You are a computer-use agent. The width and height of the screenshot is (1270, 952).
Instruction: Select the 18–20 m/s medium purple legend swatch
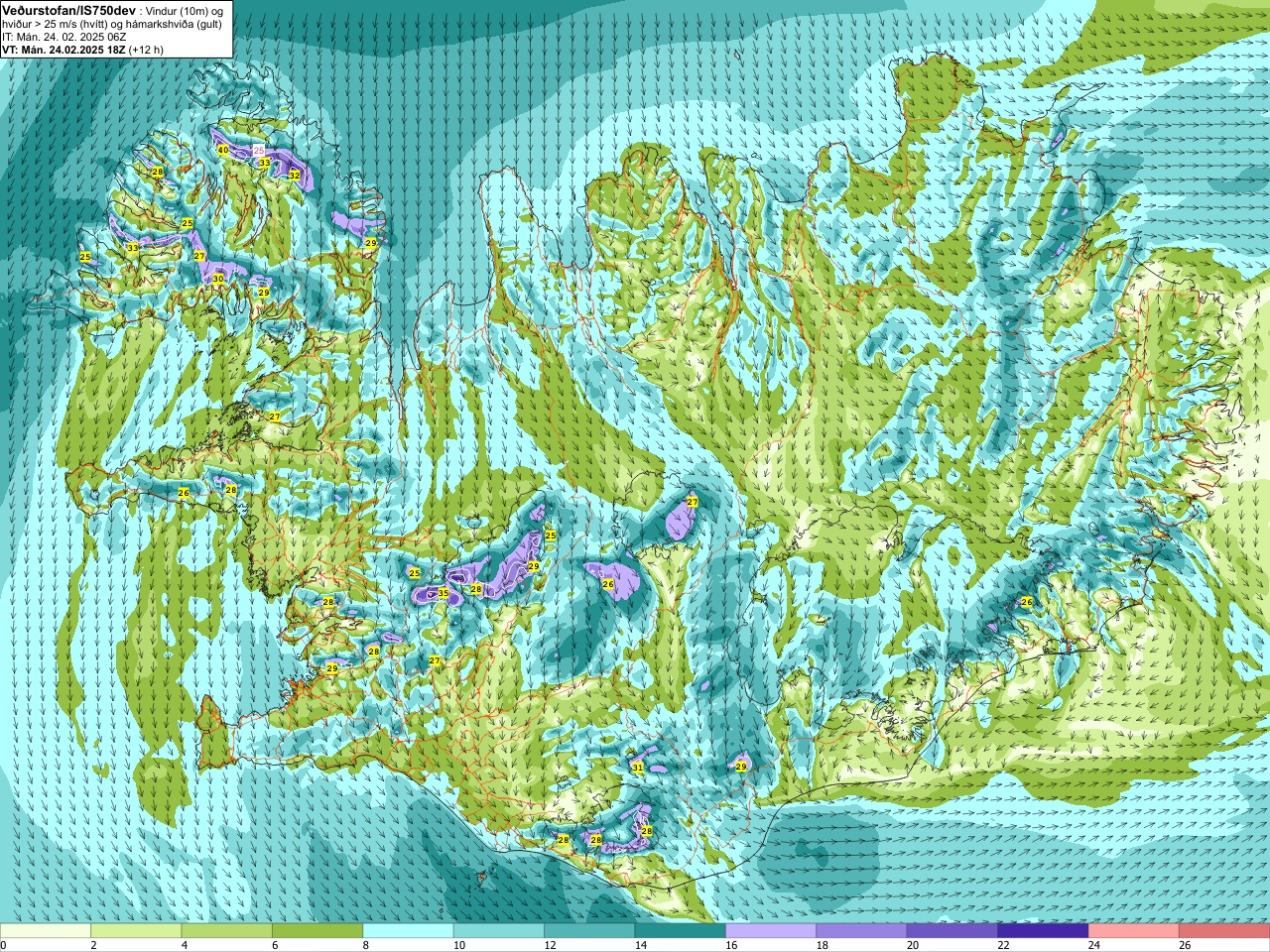(x=861, y=931)
